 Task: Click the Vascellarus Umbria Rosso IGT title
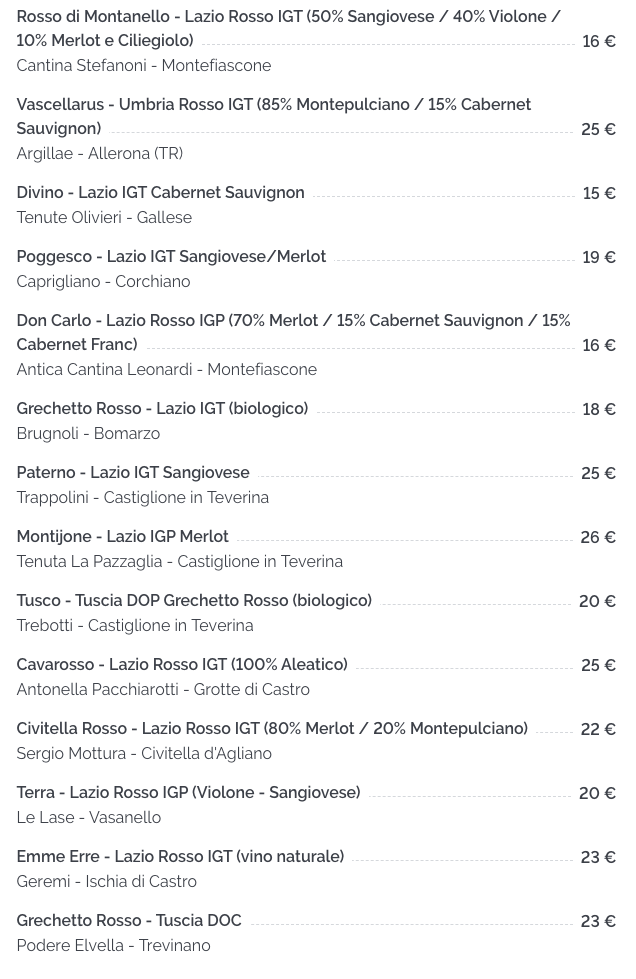273,116
